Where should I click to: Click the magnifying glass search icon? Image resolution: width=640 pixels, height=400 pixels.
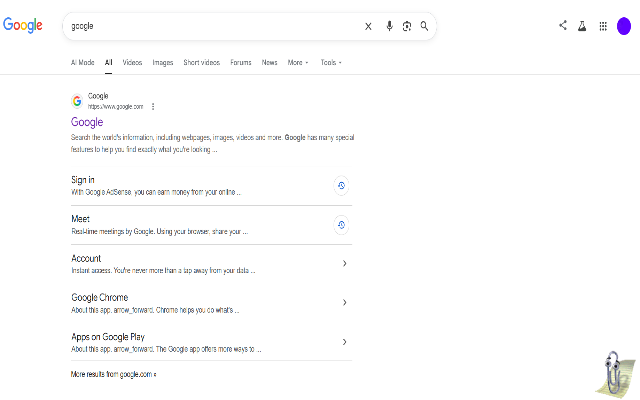[424, 26]
